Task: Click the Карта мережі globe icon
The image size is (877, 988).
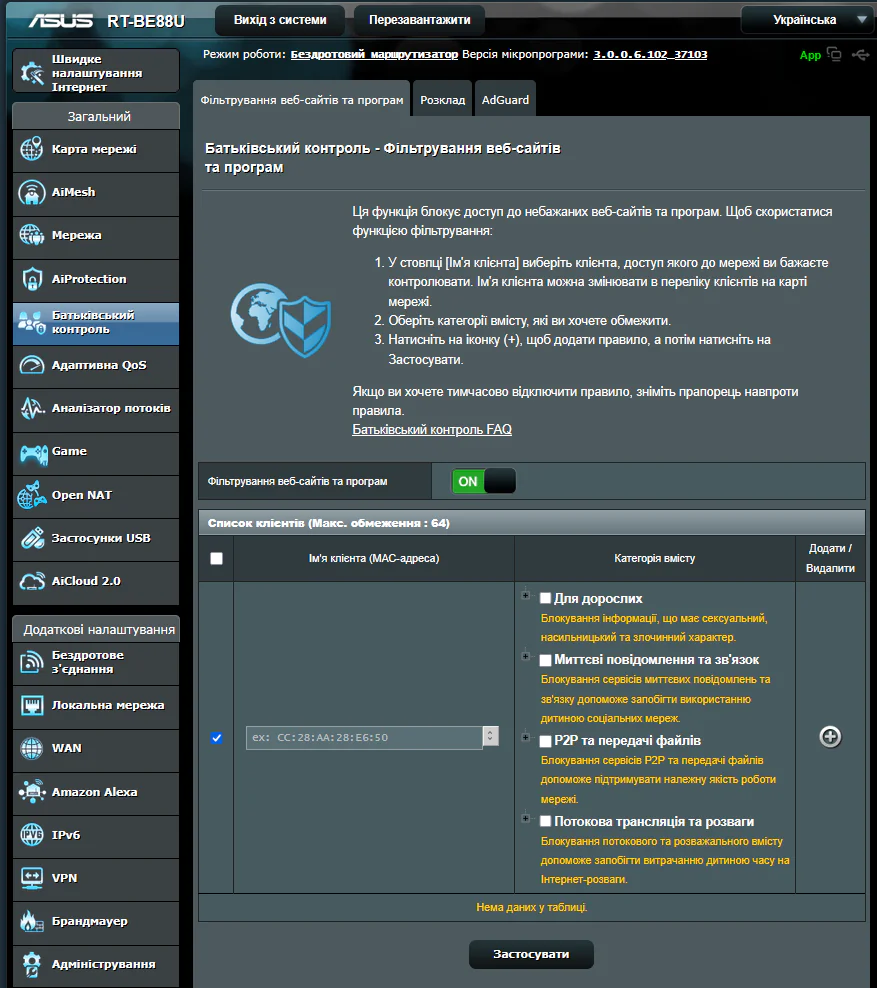Action: 32,149
